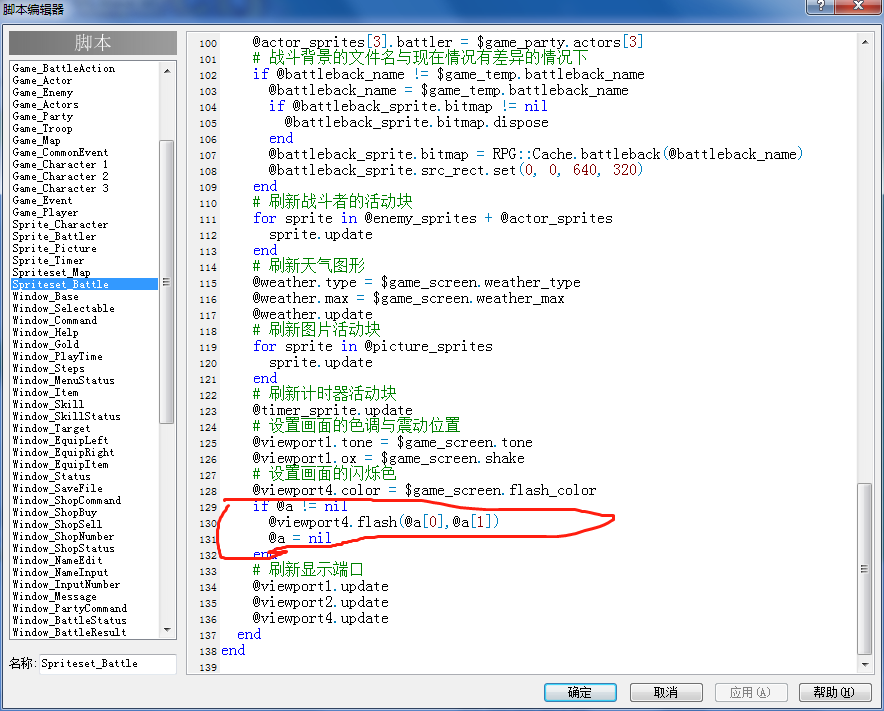Select the Window_BattleResult script
This screenshot has width=884, height=711.
(70, 632)
